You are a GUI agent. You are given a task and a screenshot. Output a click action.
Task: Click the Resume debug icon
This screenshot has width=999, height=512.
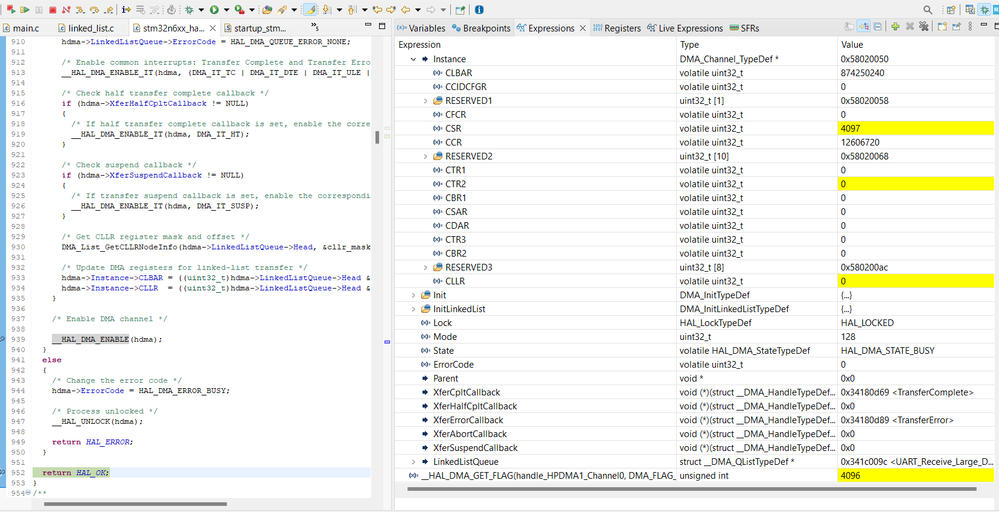[x=24, y=10]
